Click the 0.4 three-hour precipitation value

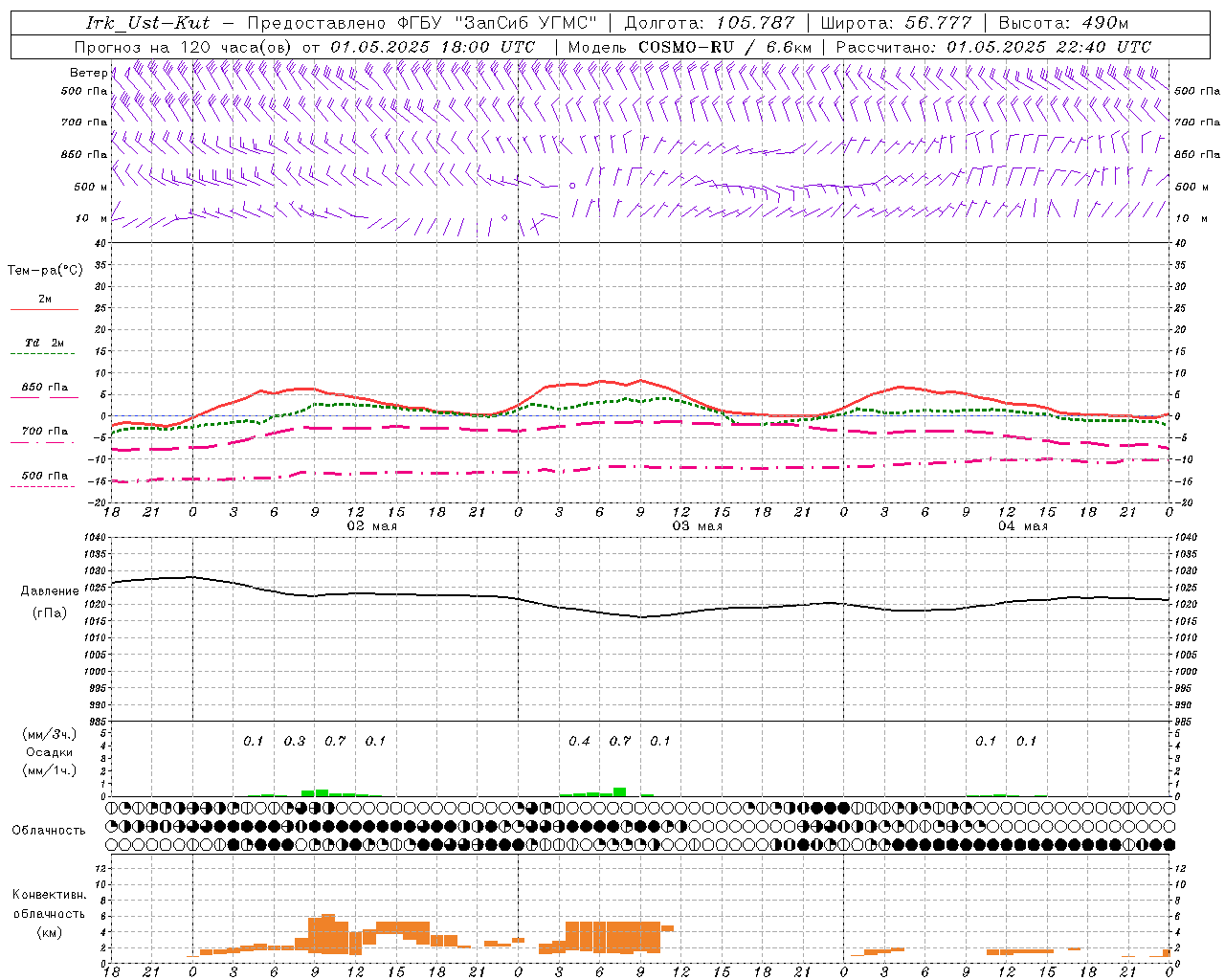coord(579,741)
